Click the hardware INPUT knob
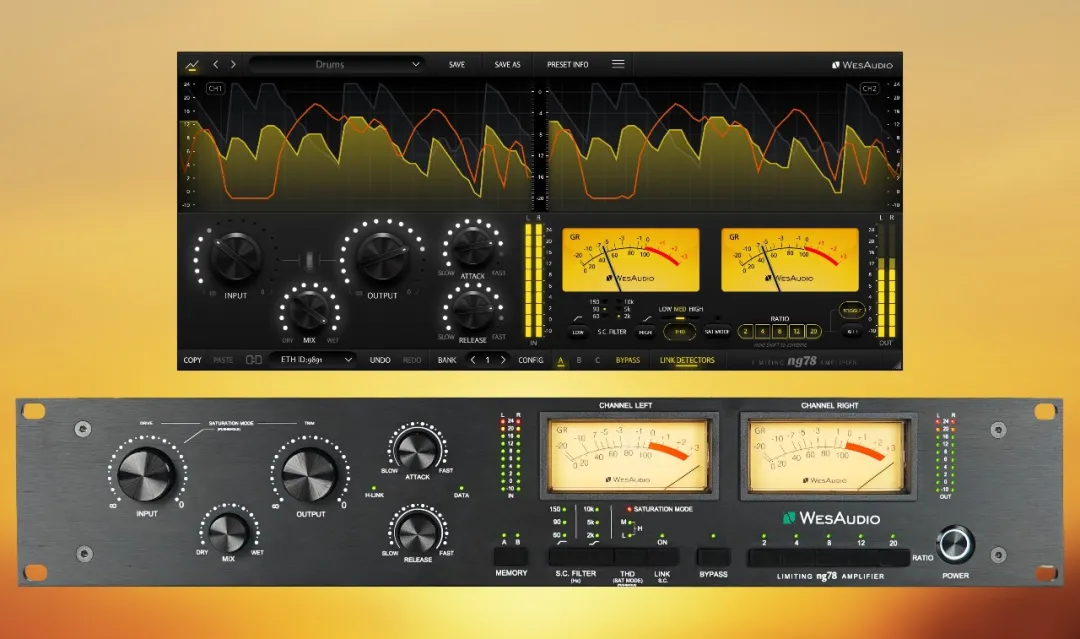 click(x=146, y=474)
